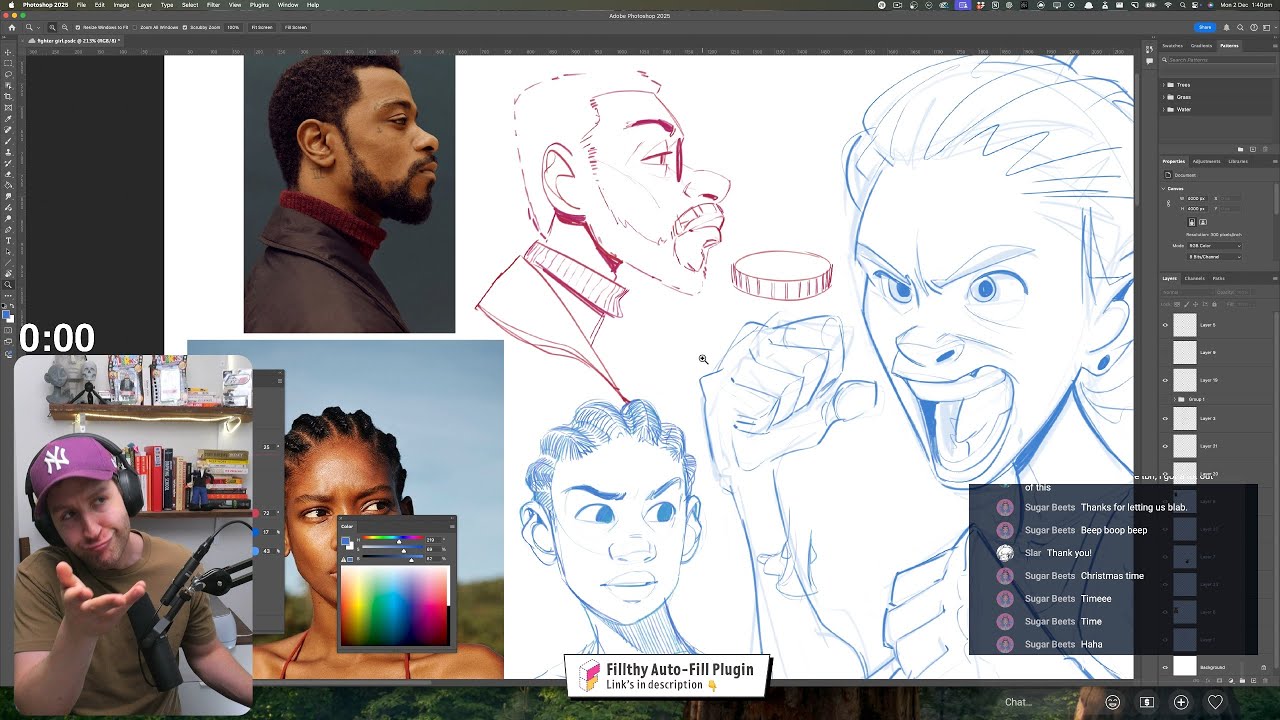The height and width of the screenshot is (720, 1280).
Task: Create new pattern group folder icon
Action: [x=1241, y=149]
